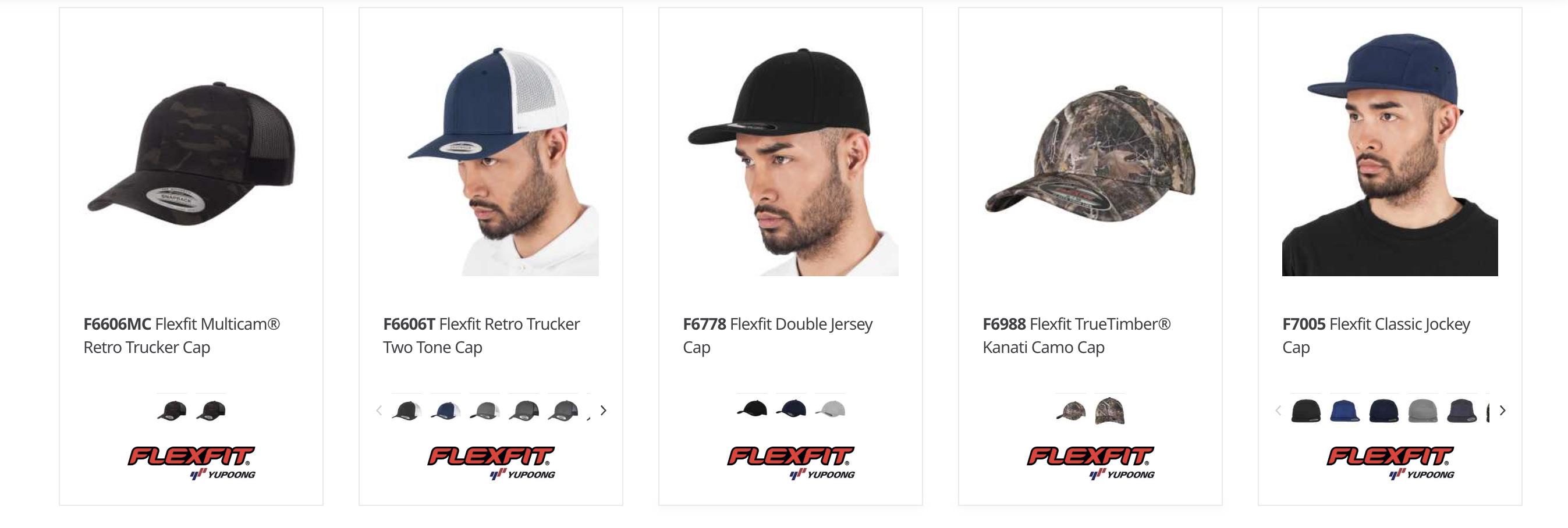Click the Flexfit Yupoong logo under F6606MC

(191, 463)
